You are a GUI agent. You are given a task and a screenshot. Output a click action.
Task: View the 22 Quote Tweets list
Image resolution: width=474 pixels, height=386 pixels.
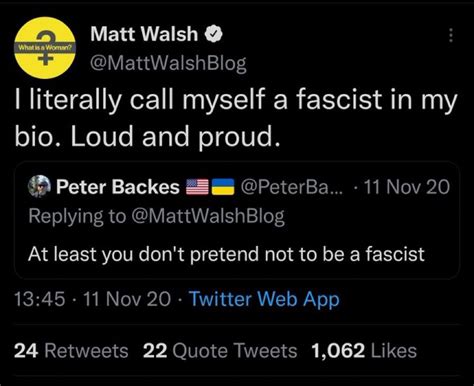(220, 351)
